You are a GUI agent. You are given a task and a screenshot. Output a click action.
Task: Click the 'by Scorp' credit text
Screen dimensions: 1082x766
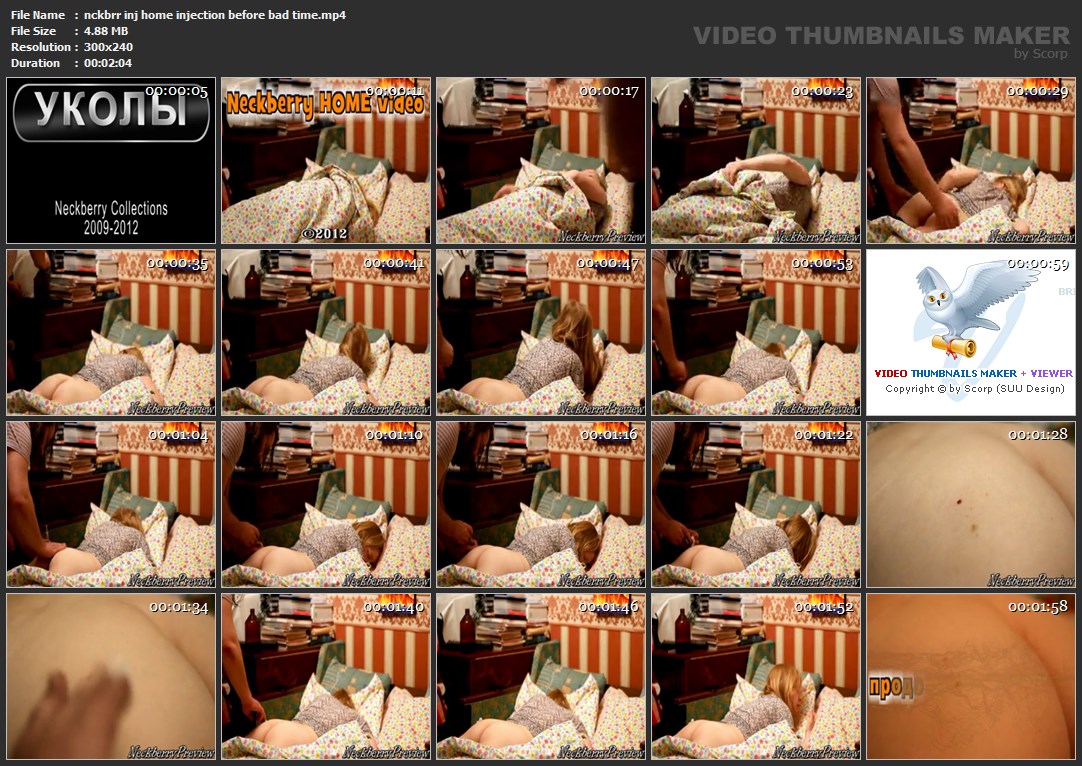click(1040, 54)
